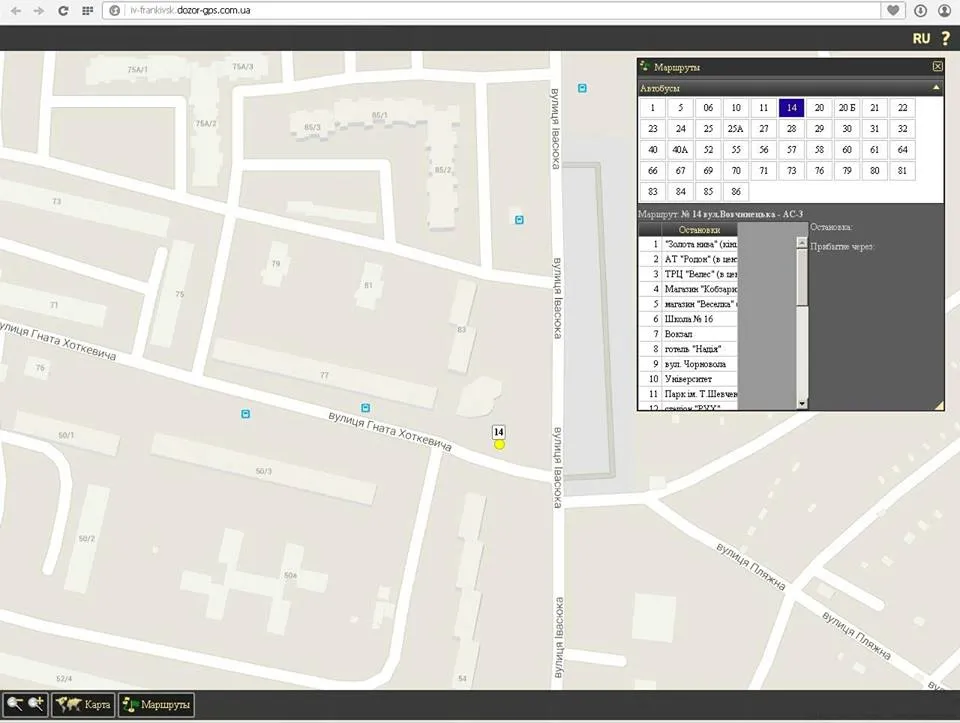The width and height of the screenshot is (960, 723).
Task: Select bus route 25A
Action: point(735,129)
